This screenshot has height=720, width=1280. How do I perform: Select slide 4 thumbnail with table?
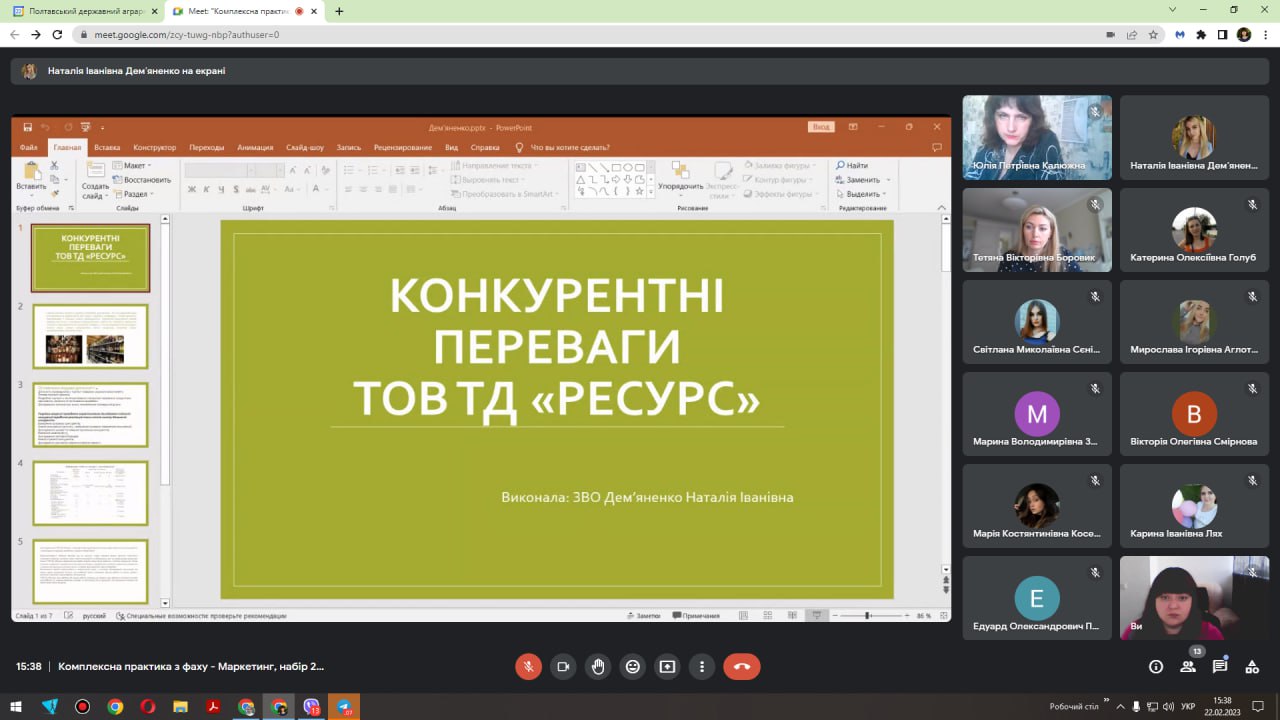click(x=90, y=493)
